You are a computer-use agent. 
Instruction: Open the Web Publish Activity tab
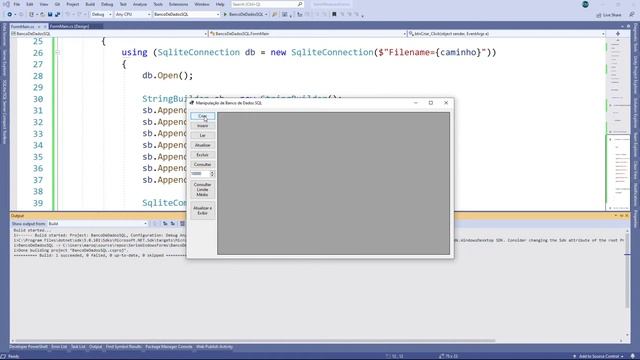215,347
